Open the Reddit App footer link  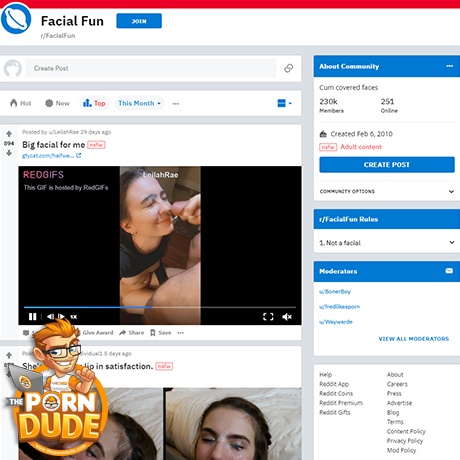334,384
